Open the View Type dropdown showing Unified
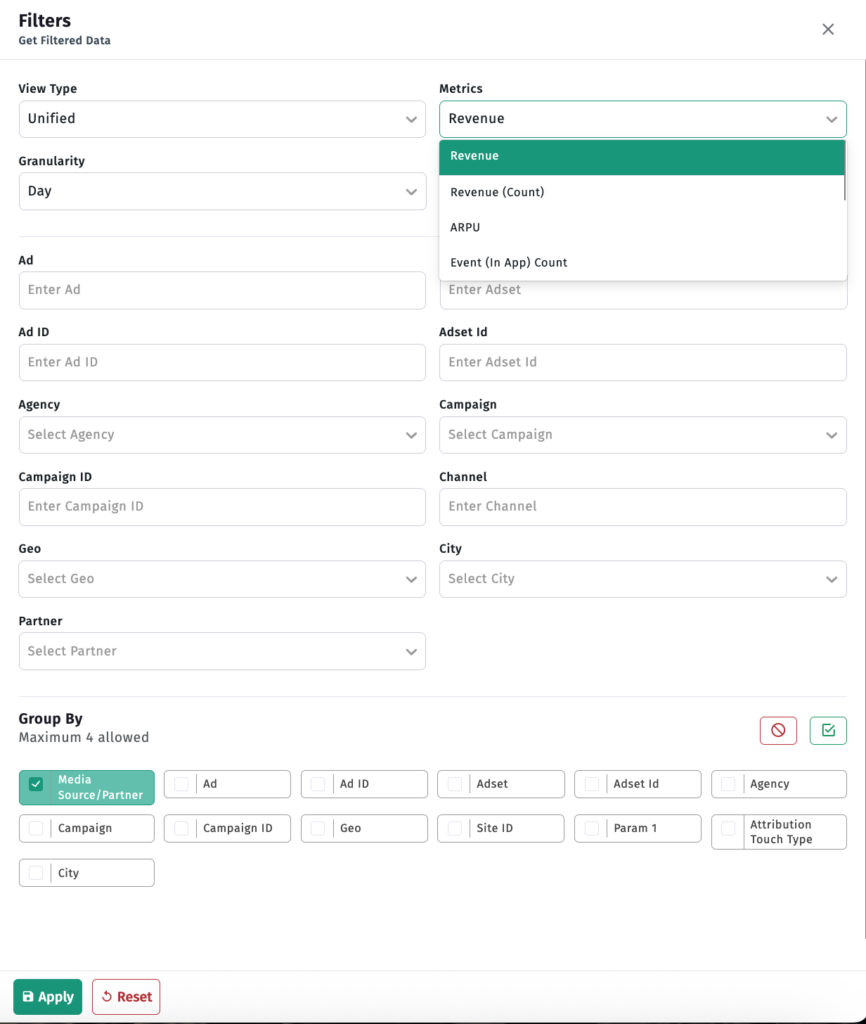This screenshot has height=1024, width=866. pyautogui.click(x=222, y=119)
